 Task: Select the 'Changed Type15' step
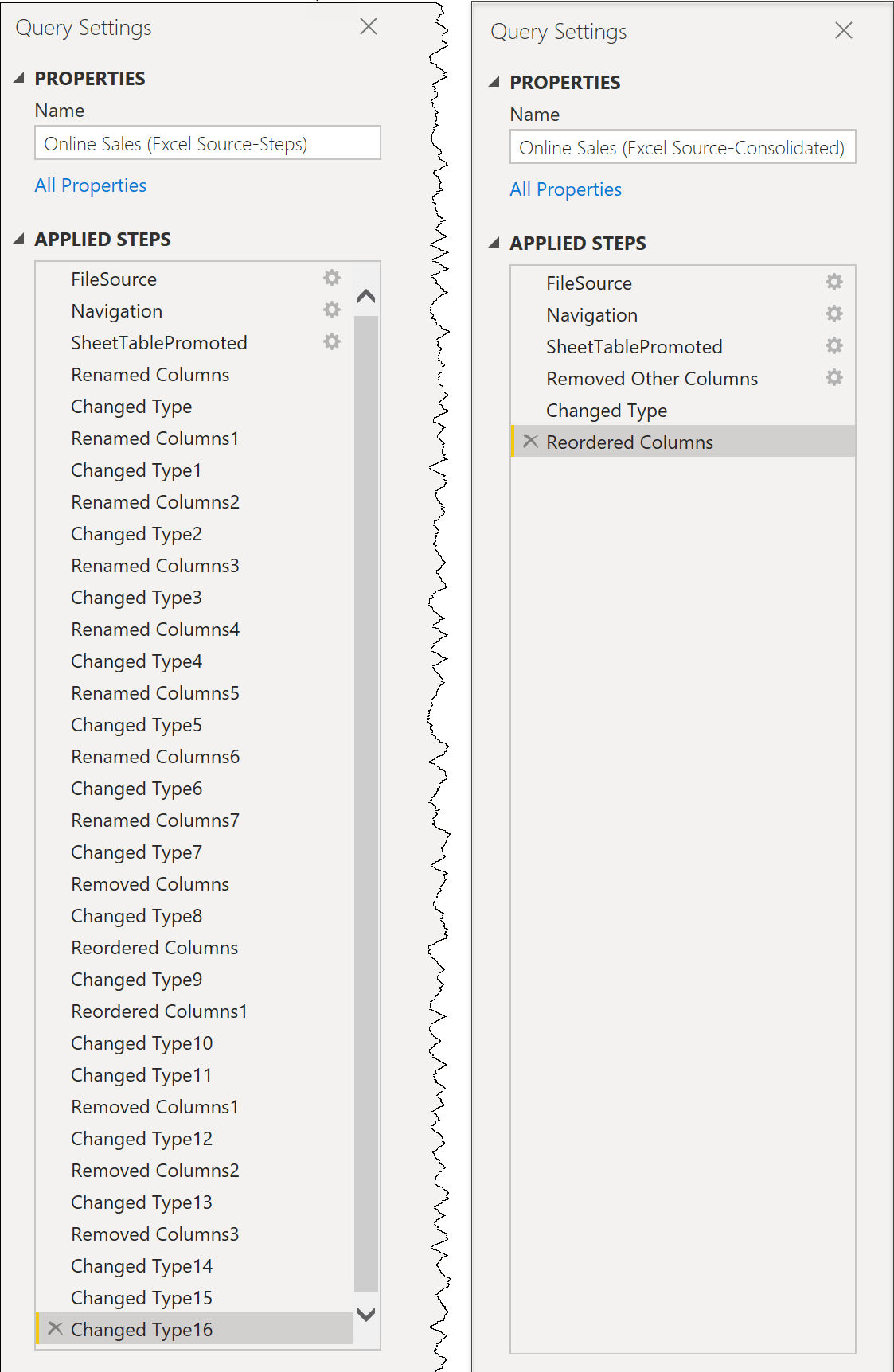(193, 1298)
